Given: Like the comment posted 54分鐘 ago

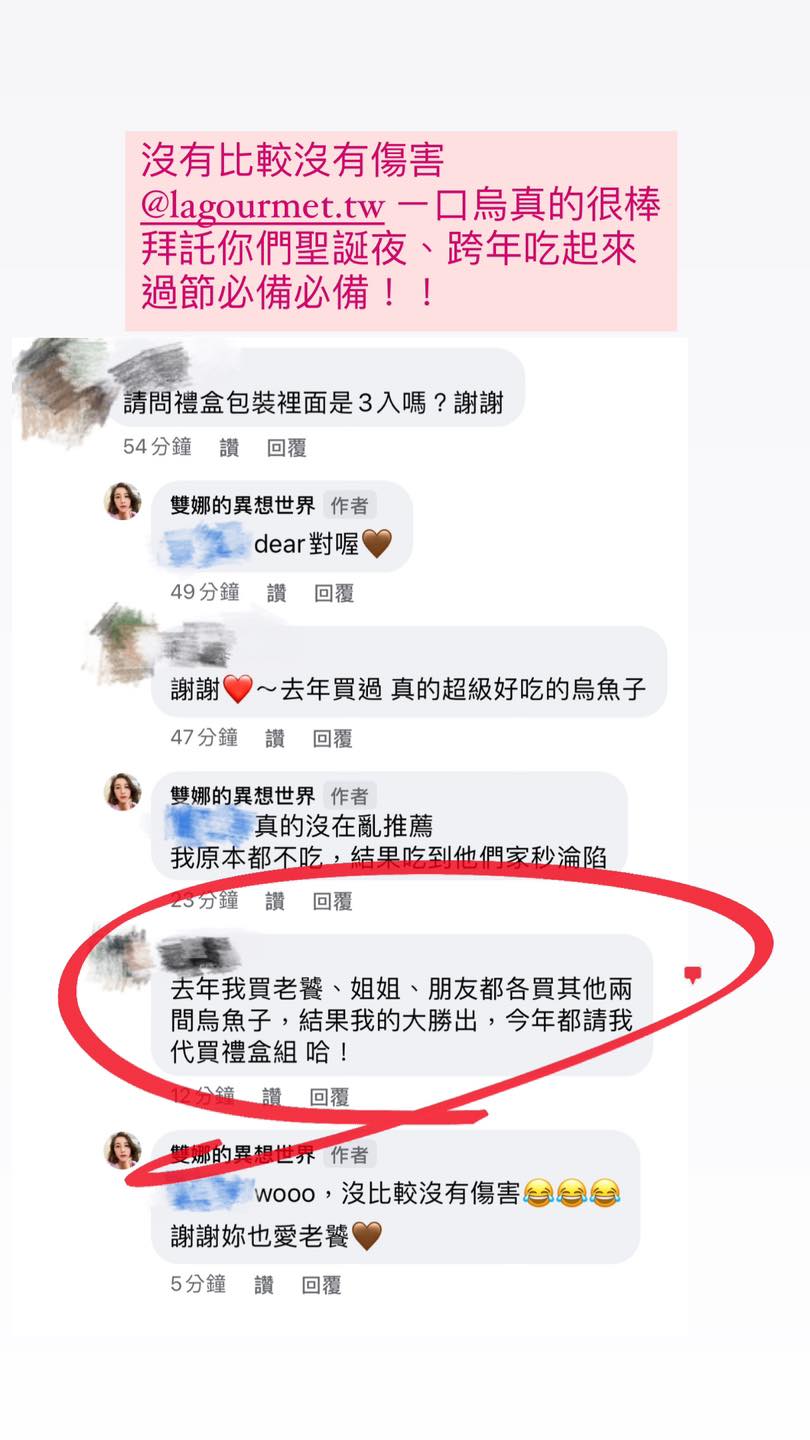Looking at the screenshot, I should pos(229,447).
